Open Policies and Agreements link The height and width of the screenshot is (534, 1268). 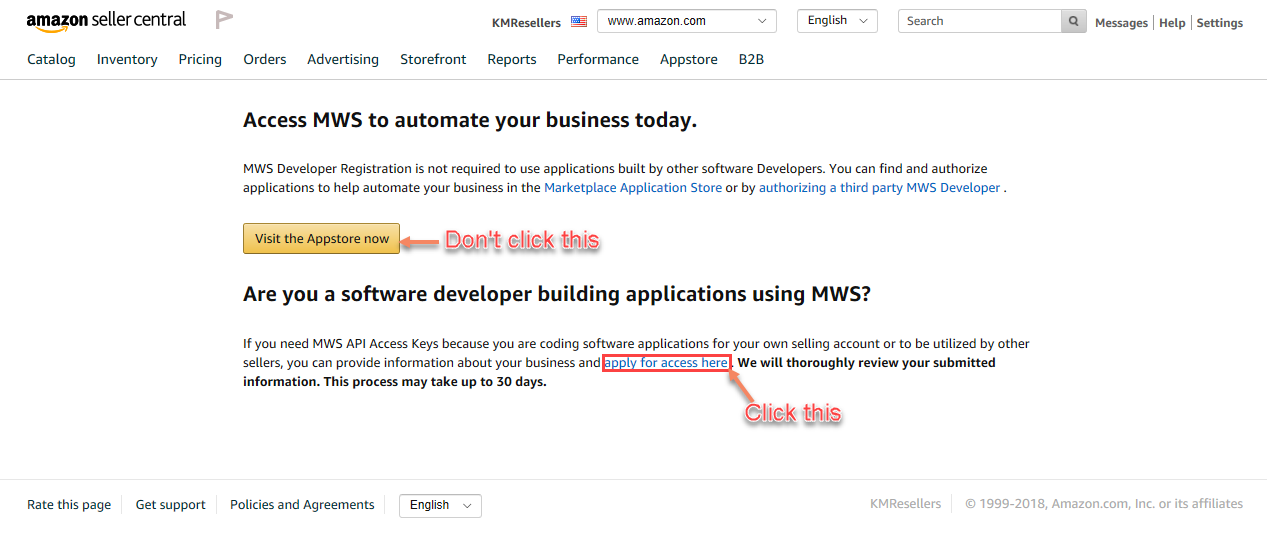(x=302, y=505)
